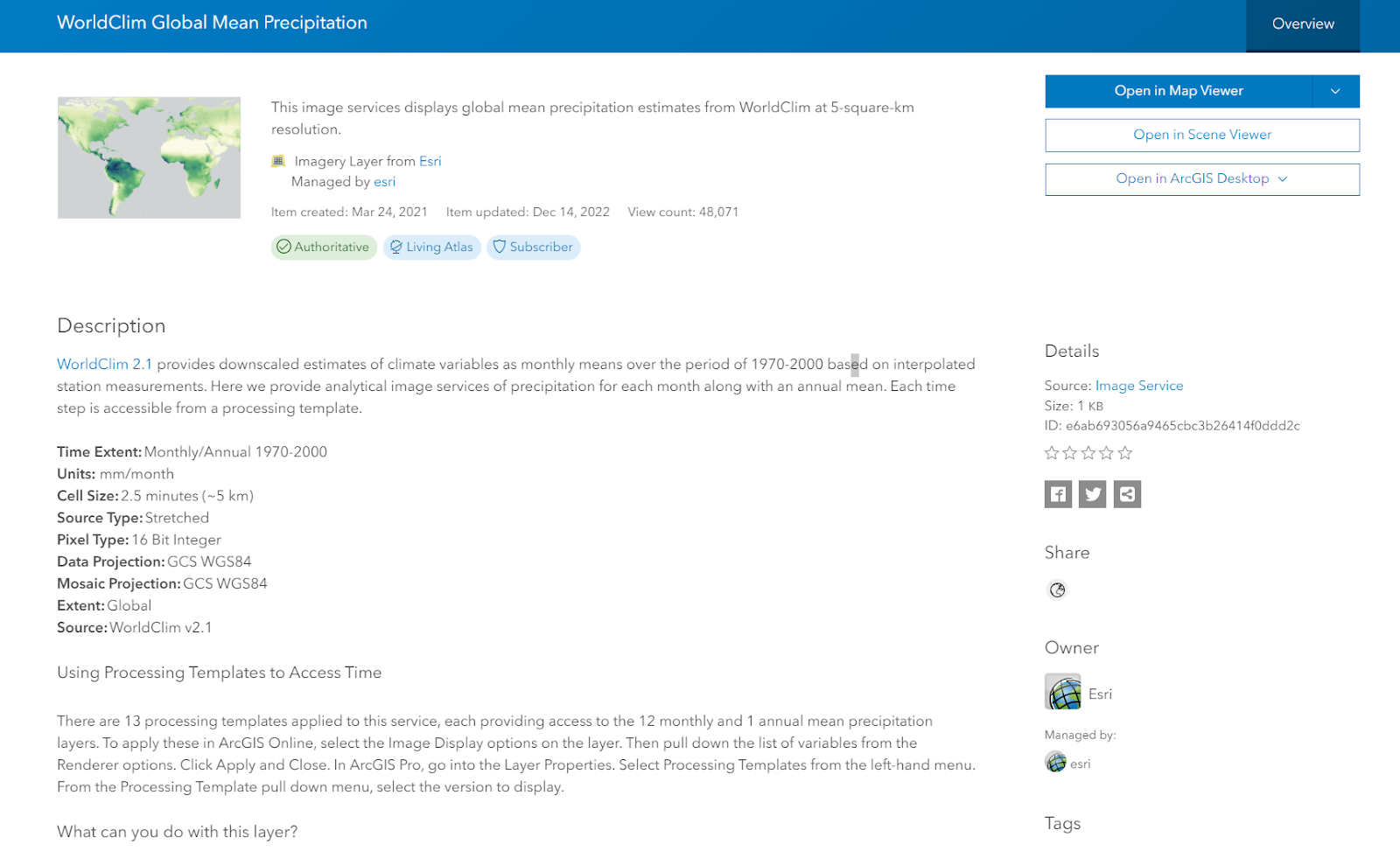Share the item on Twitter

[1093, 494]
